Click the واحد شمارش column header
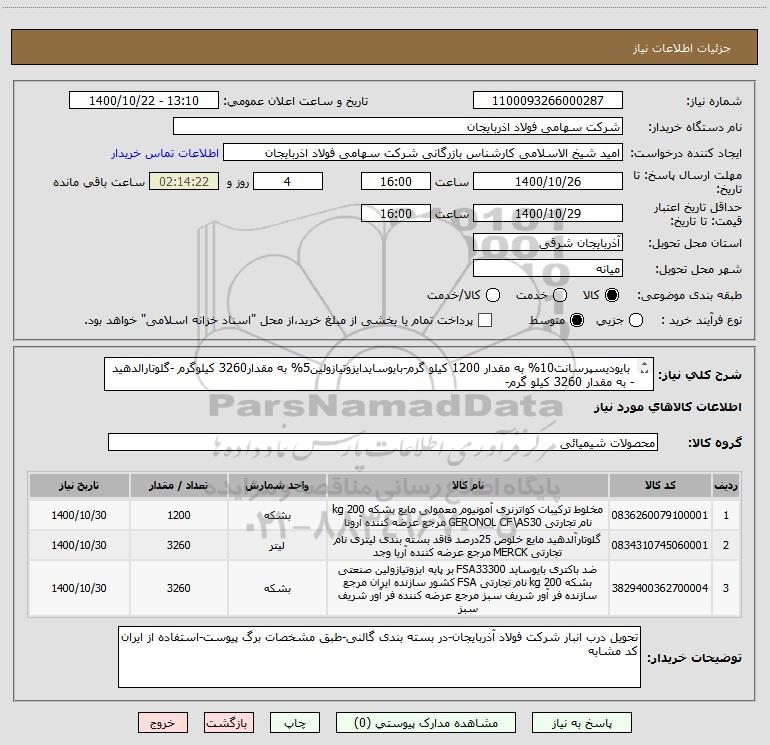This screenshot has width=770, height=745. click(x=277, y=485)
